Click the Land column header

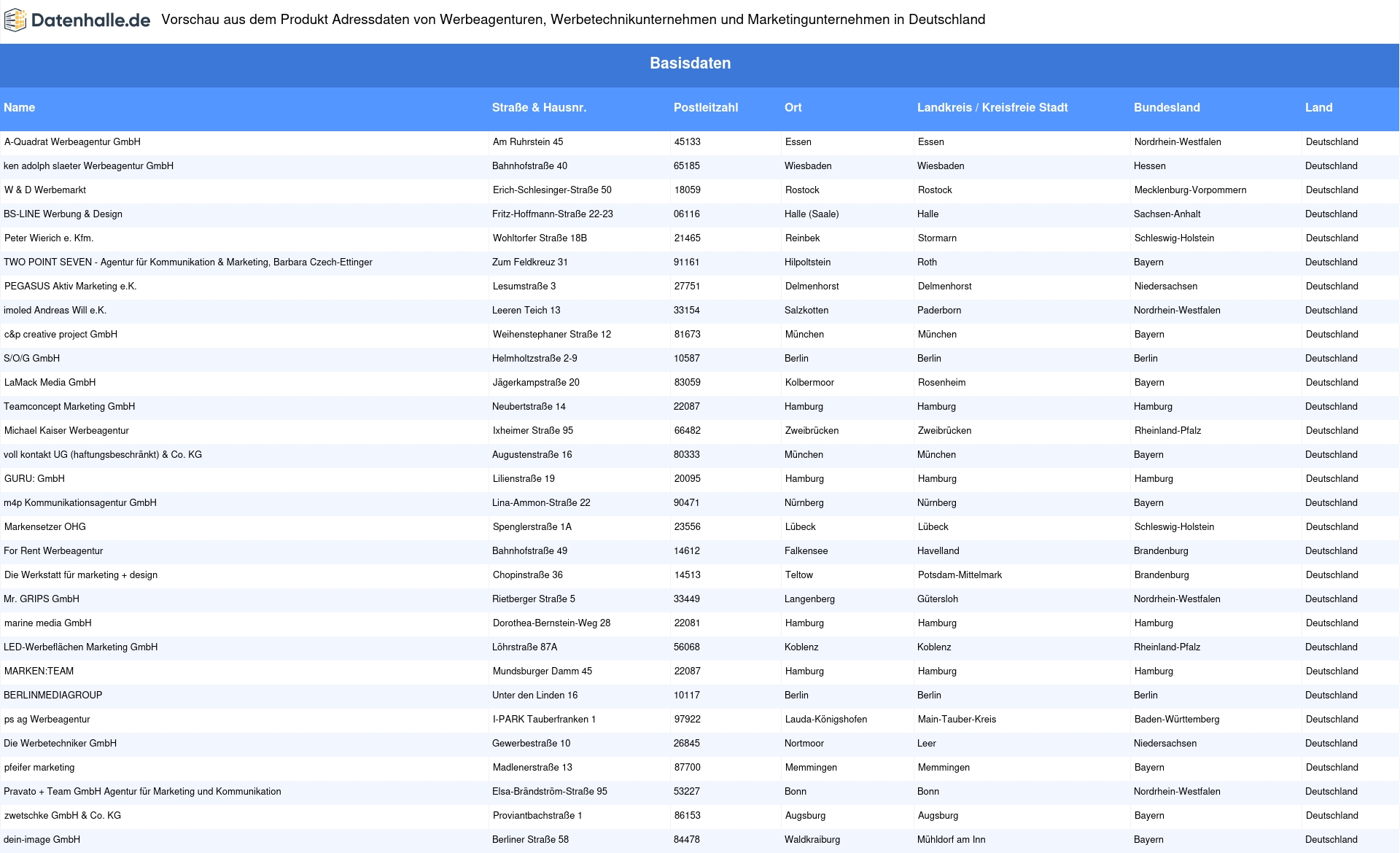1319,108
